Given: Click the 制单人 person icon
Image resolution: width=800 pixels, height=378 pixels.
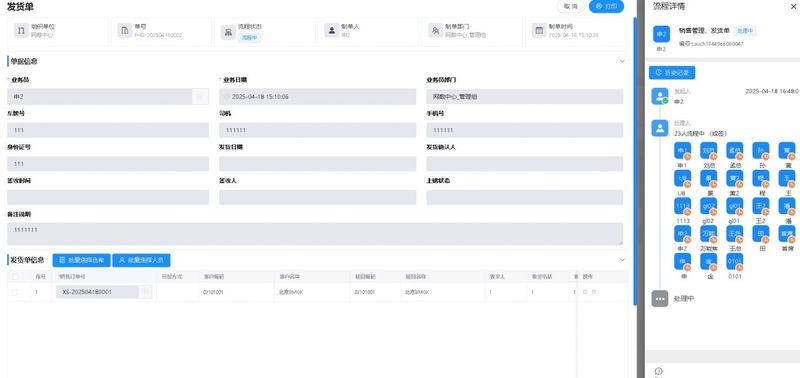Looking at the screenshot, I should (332, 31).
